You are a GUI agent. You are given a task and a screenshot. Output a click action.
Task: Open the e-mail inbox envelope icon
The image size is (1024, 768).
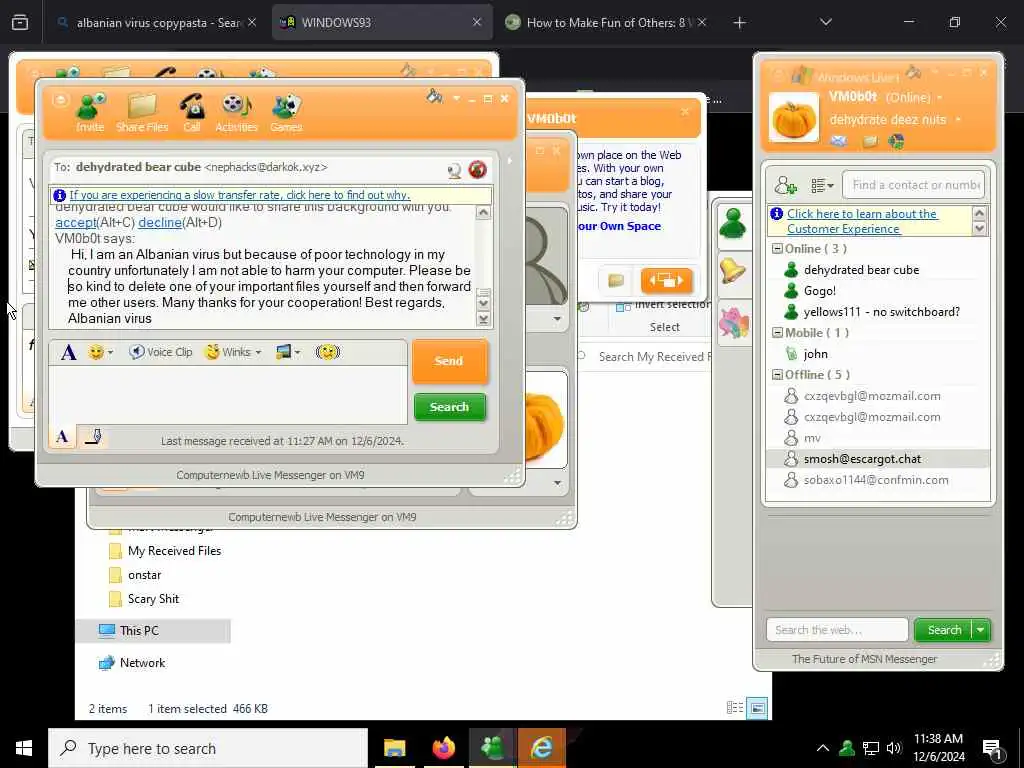[839, 141]
